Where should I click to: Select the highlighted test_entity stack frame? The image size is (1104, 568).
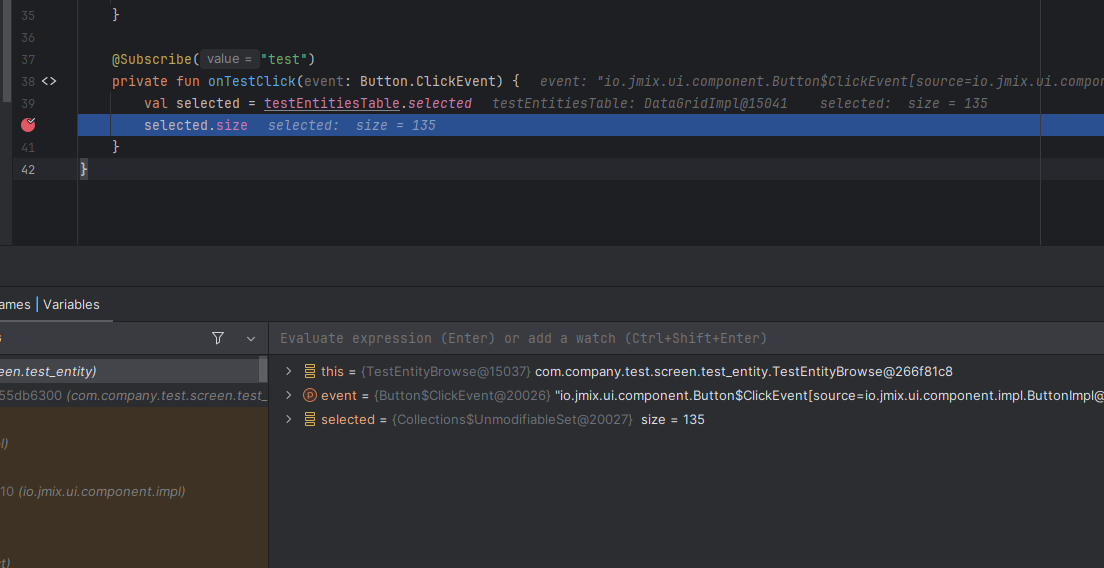click(x=130, y=371)
